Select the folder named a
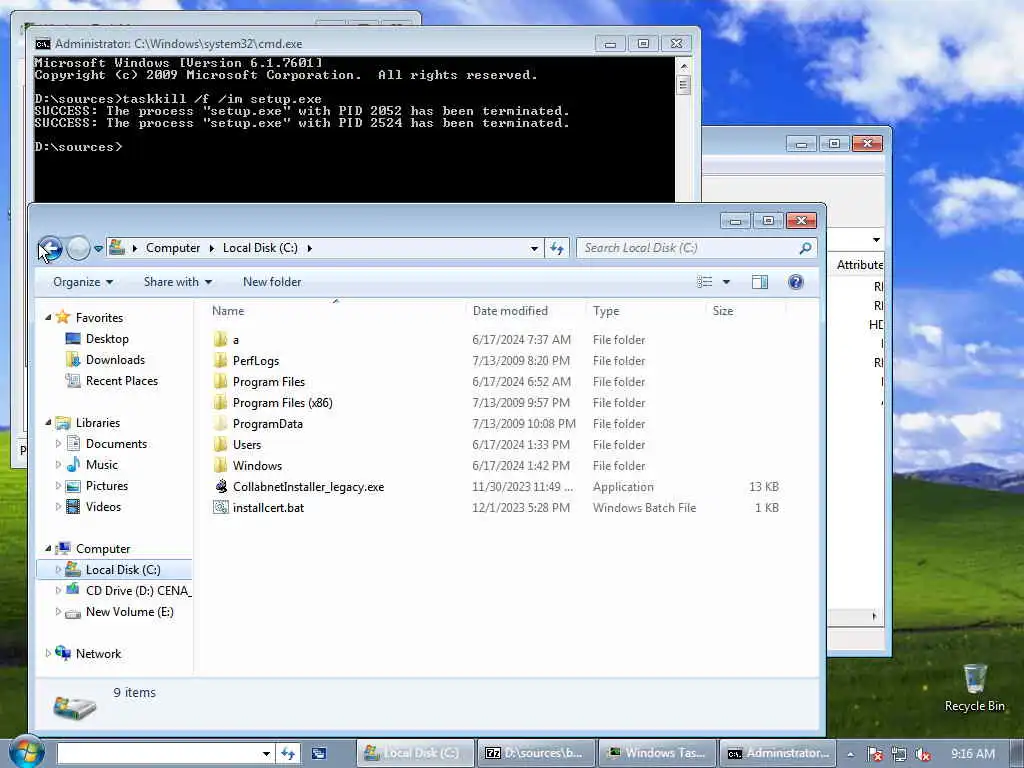 click(x=236, y=340)
